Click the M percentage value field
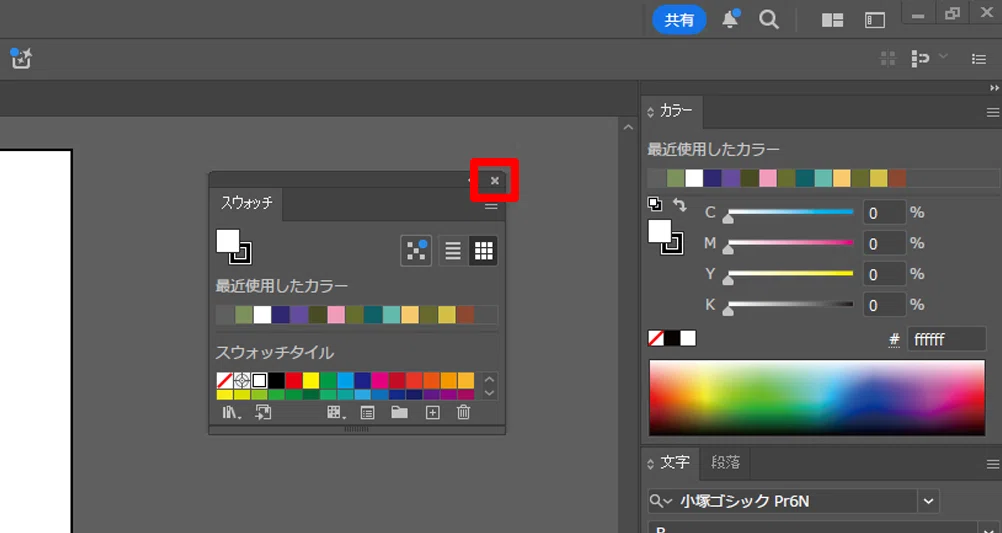The width and height of the screenshot is (1002, 533). [x=884, y=243]
